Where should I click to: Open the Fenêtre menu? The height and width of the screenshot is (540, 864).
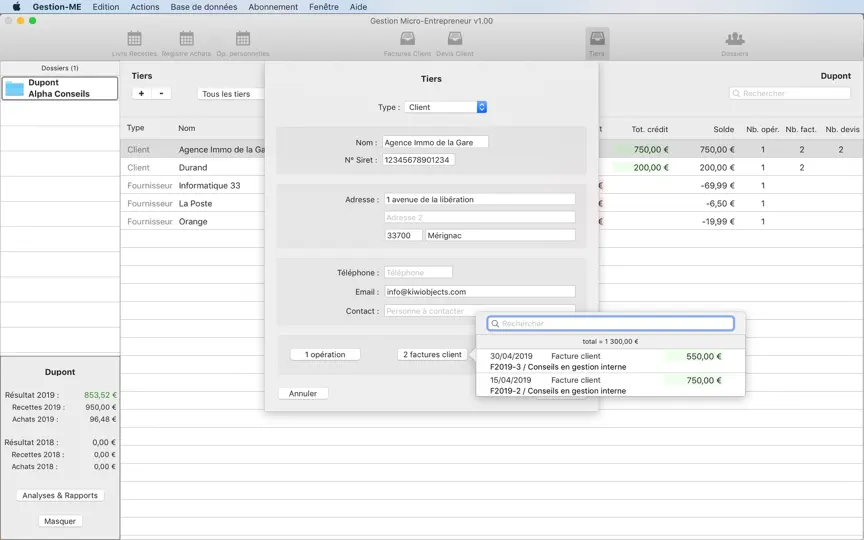click(324, 7)
